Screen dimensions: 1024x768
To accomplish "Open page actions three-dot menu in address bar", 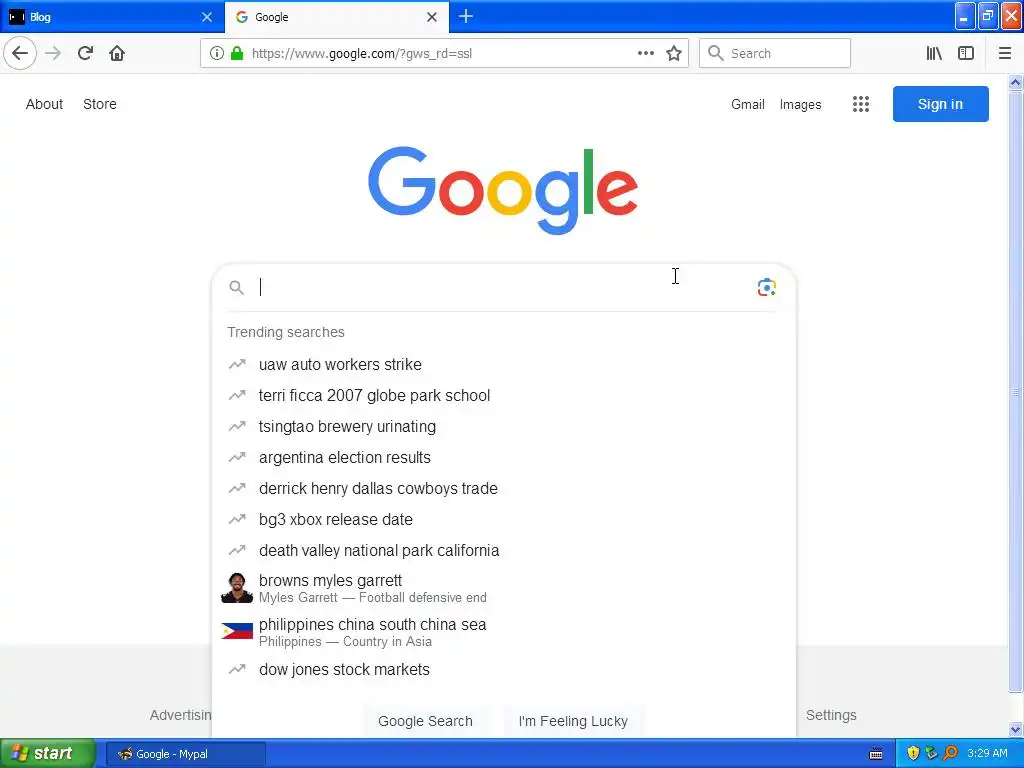I will (646, 54).
